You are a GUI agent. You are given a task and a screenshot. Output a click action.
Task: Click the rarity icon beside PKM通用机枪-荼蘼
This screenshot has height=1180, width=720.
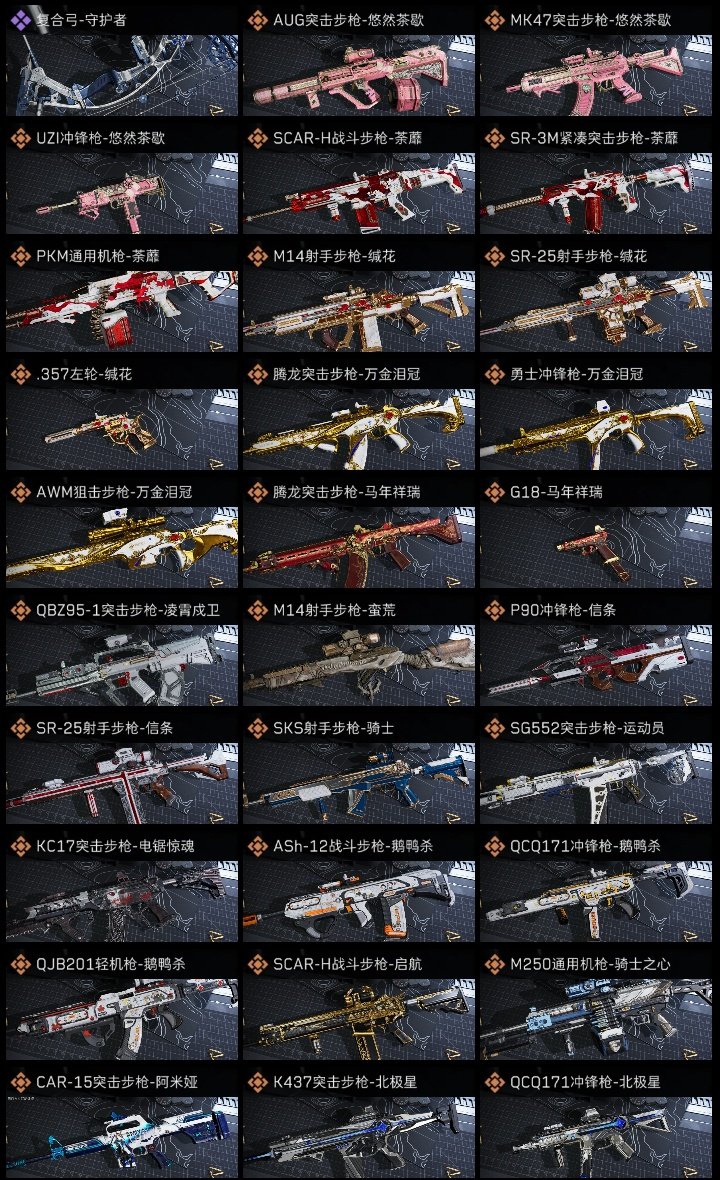[x=20, y=256]
